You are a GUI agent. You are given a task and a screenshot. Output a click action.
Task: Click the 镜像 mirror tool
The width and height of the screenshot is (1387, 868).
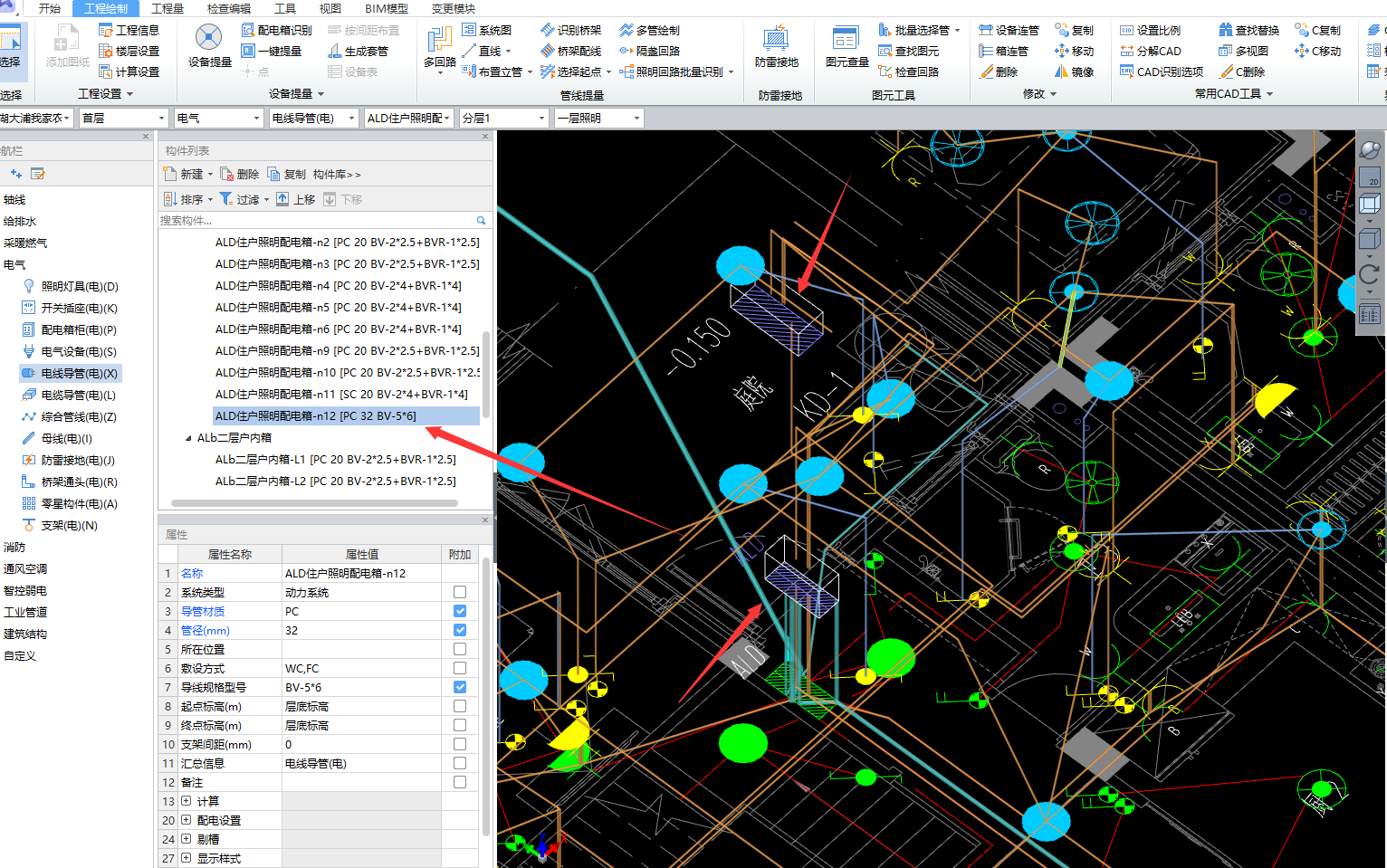(x=1074, y=72)
